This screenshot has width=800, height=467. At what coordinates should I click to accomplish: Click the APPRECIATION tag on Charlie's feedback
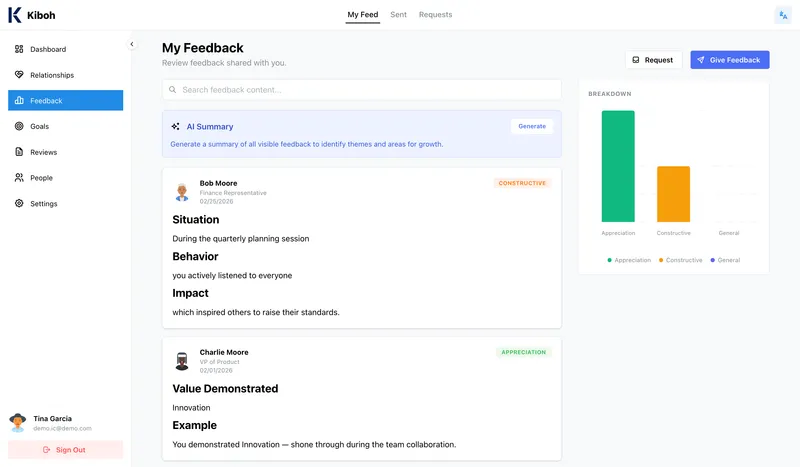pos(523,352)
